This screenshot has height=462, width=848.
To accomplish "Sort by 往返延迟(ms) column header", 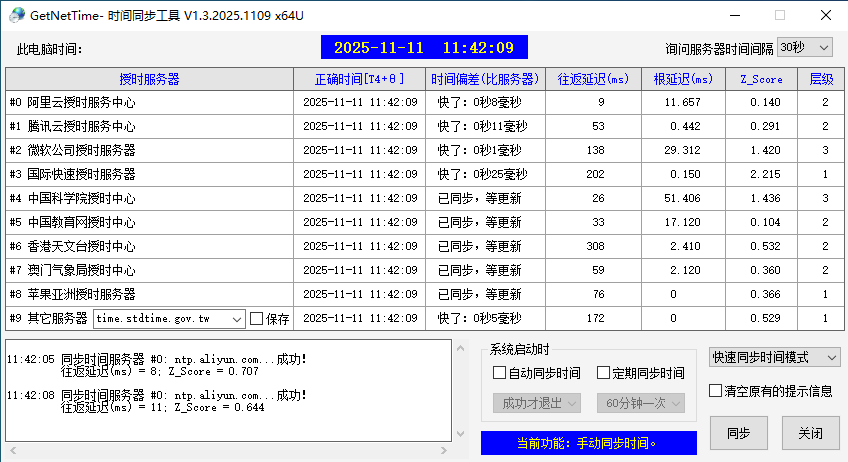I will point(593,80).
